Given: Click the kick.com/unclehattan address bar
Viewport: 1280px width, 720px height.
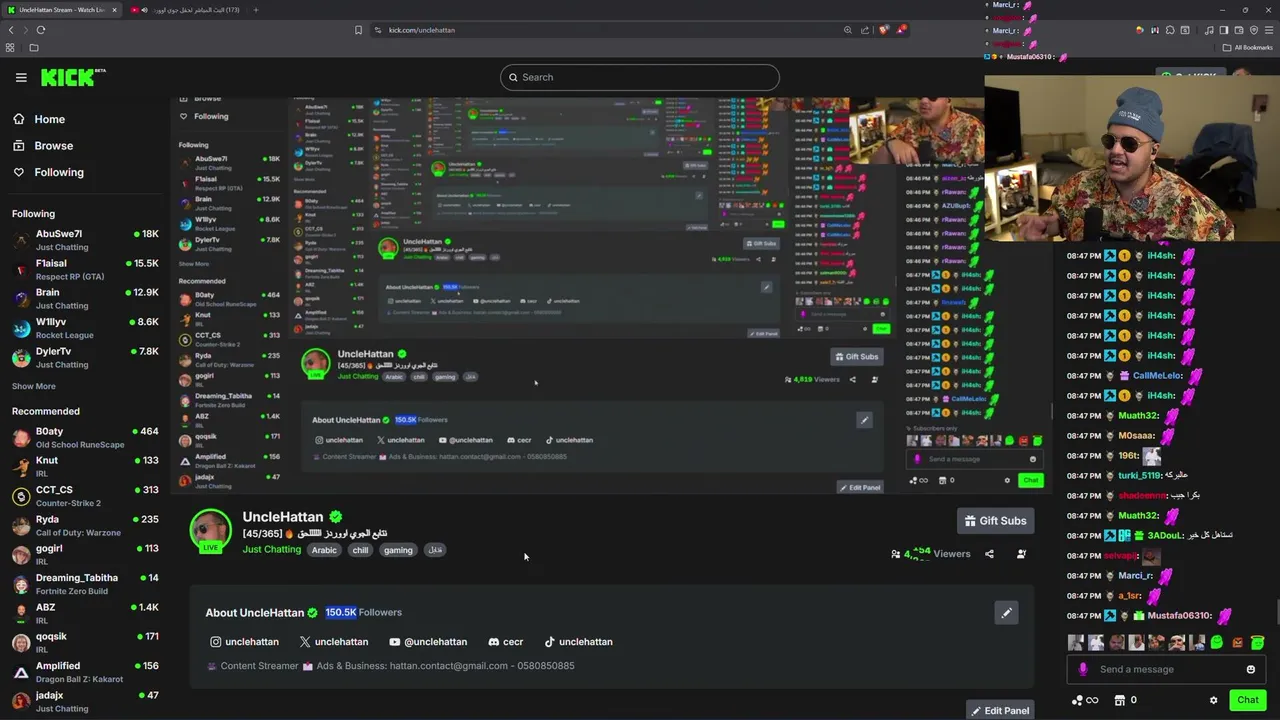Looking at the screenshot, I should tap(600, 30).
